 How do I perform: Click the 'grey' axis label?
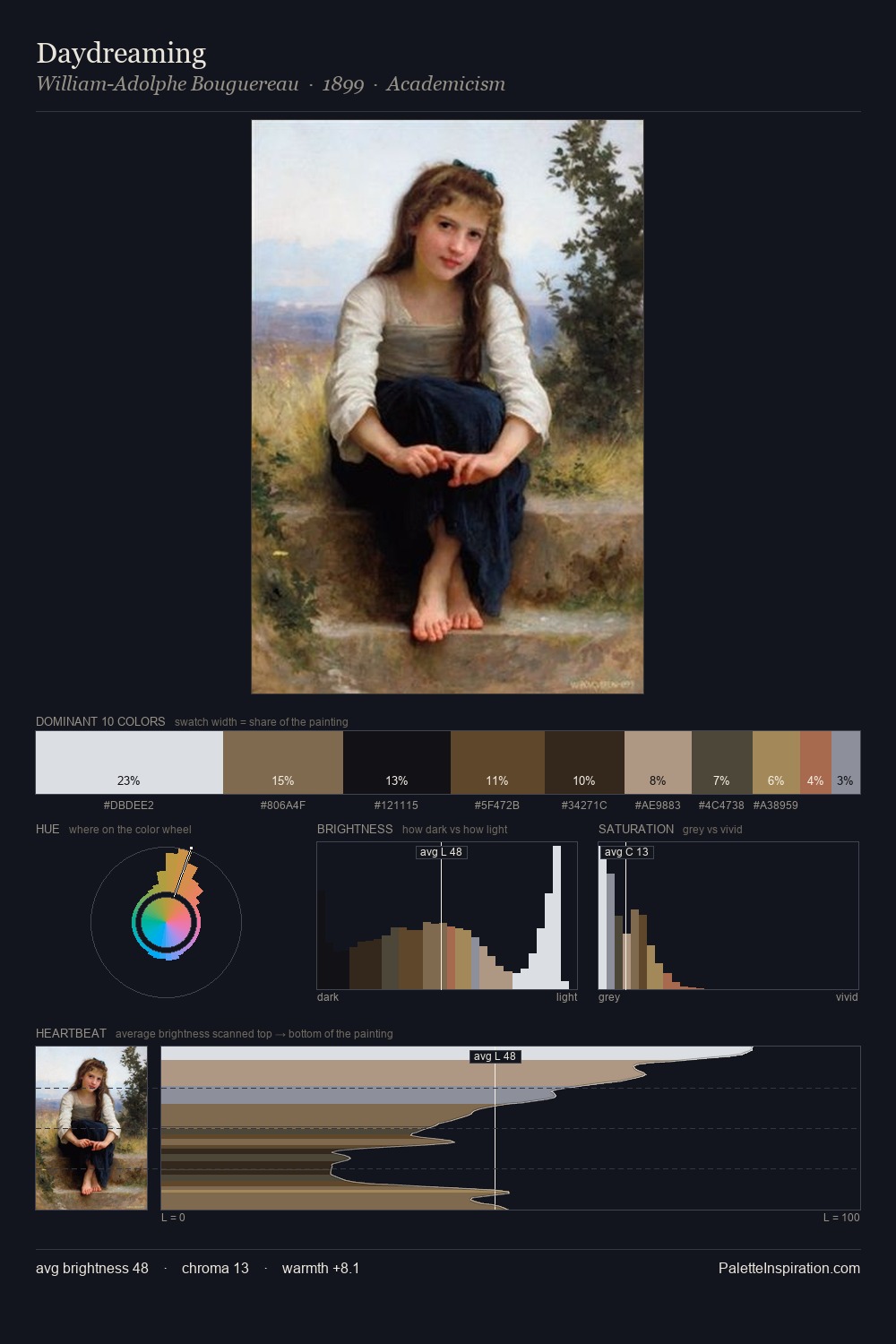609,997
